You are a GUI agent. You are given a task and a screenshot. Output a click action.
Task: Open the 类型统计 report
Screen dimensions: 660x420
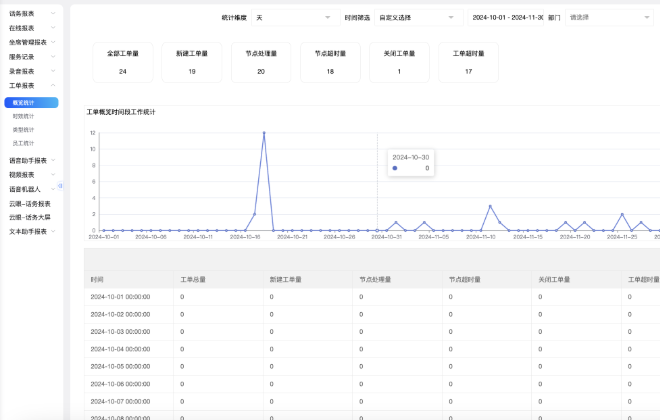point(24,130)
